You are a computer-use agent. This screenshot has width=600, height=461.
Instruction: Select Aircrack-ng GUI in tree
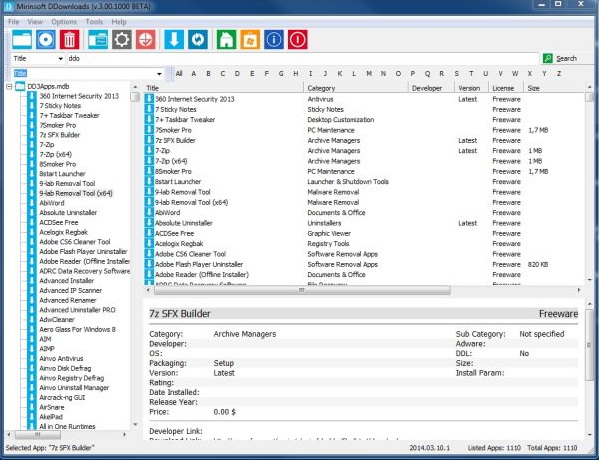pyautogui.click(x=62, y=397)
